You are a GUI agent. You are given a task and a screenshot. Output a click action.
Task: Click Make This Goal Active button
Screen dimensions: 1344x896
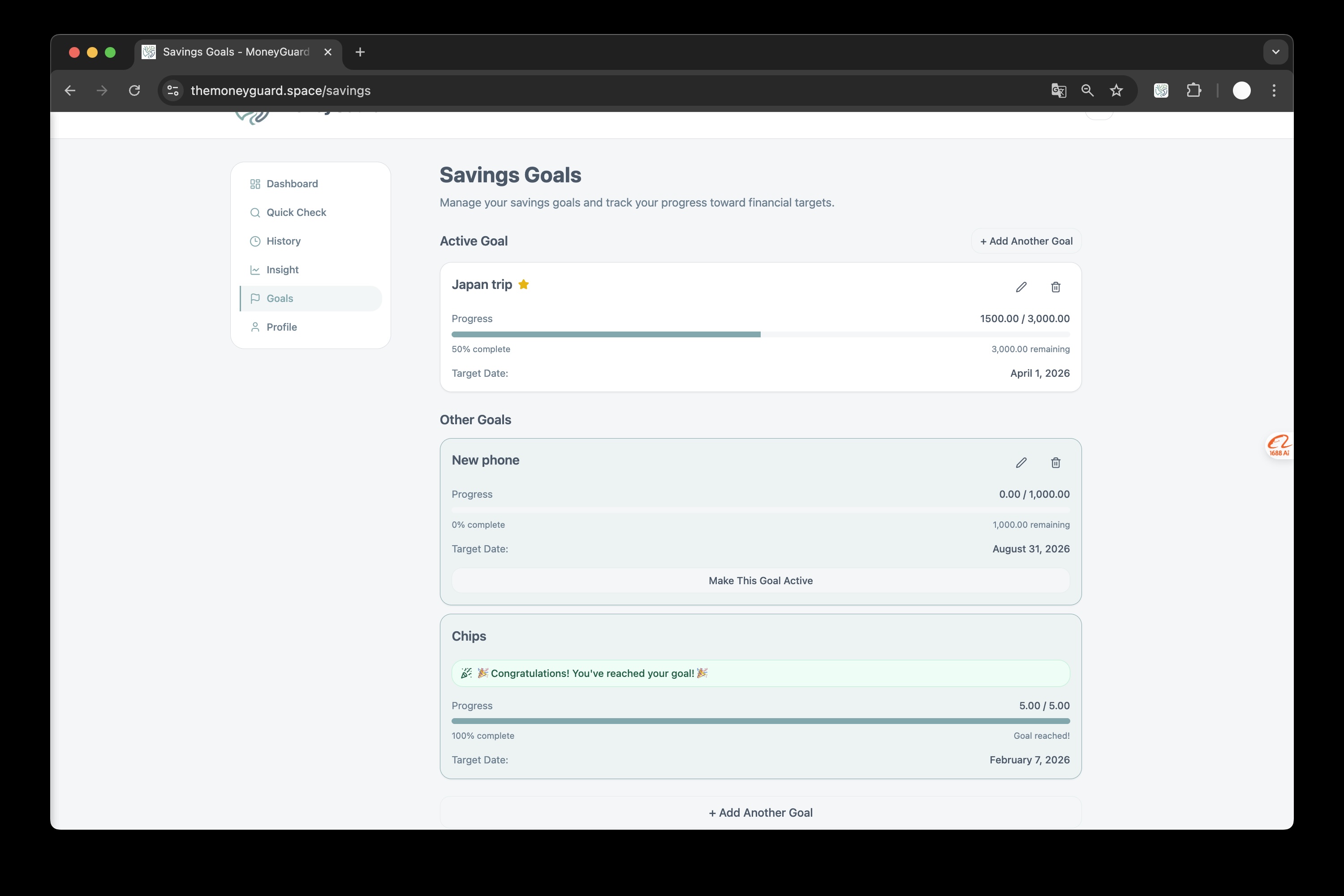point(760,581)
